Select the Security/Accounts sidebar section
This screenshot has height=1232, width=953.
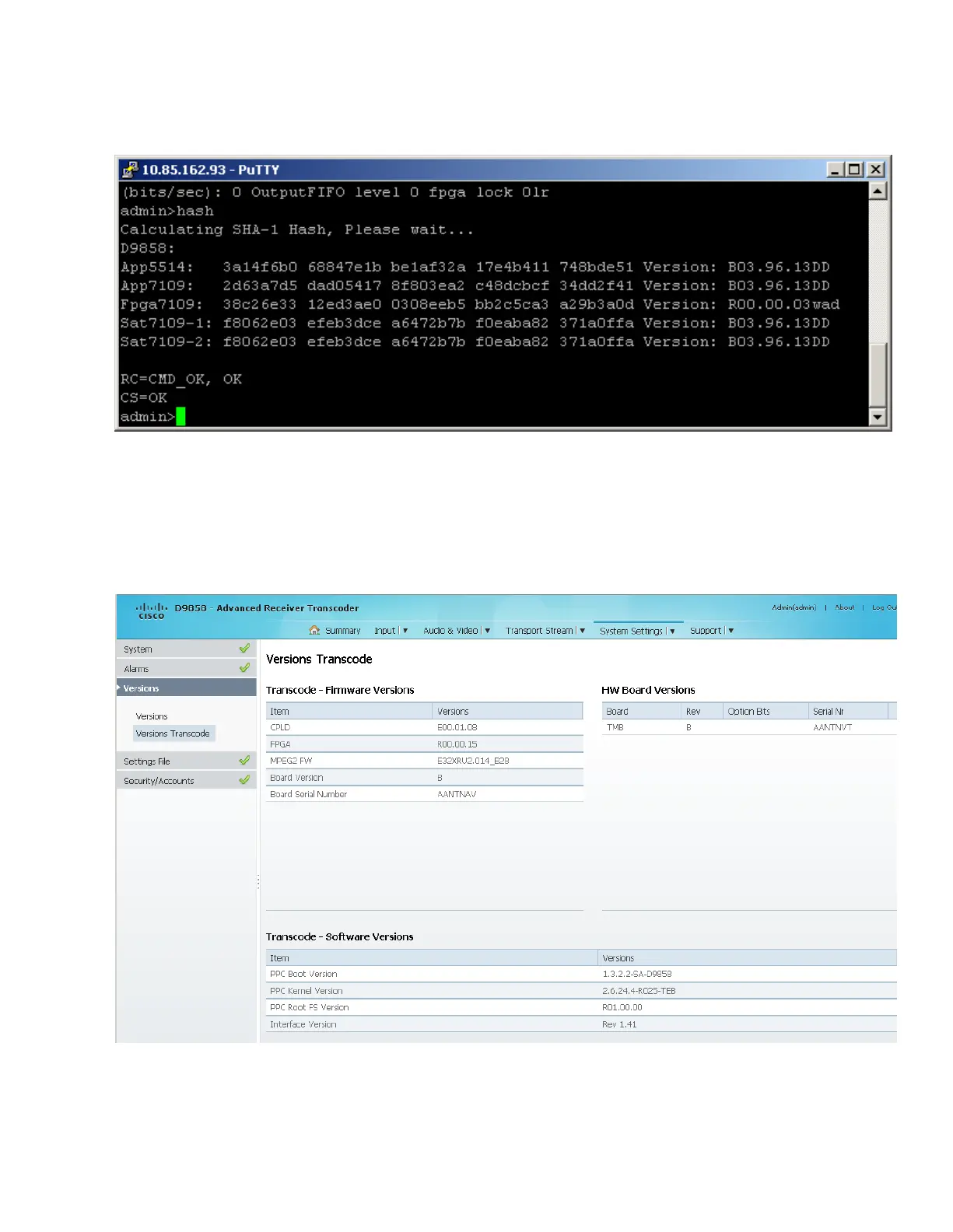pyautogui.click(x=187, y=780)
